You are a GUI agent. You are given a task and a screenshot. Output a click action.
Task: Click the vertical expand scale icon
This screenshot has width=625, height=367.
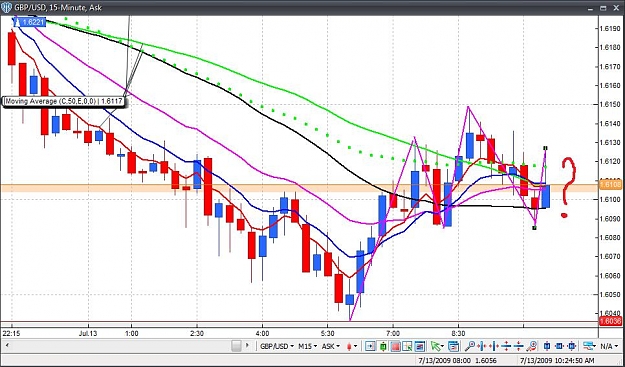click(506, 346)
